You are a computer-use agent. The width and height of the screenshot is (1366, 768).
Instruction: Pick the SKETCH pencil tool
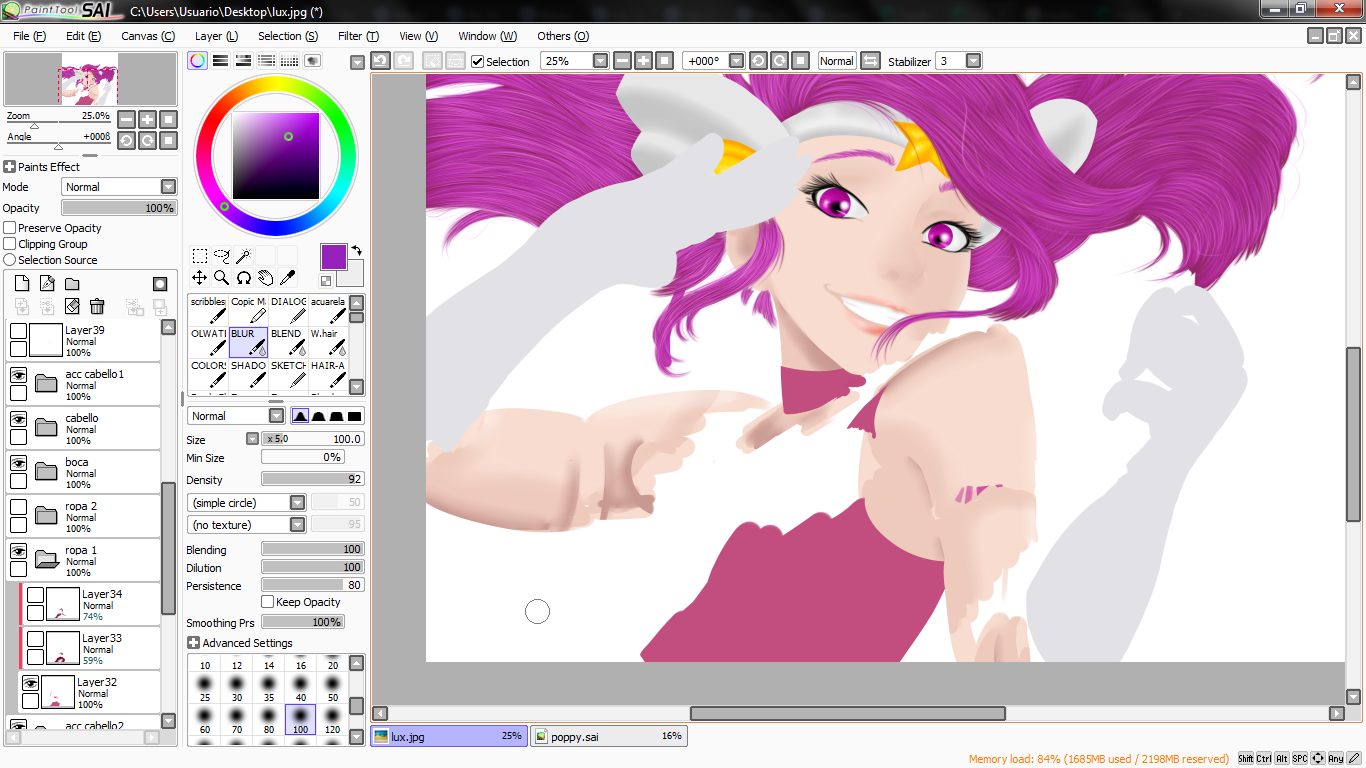click(288, 375)
